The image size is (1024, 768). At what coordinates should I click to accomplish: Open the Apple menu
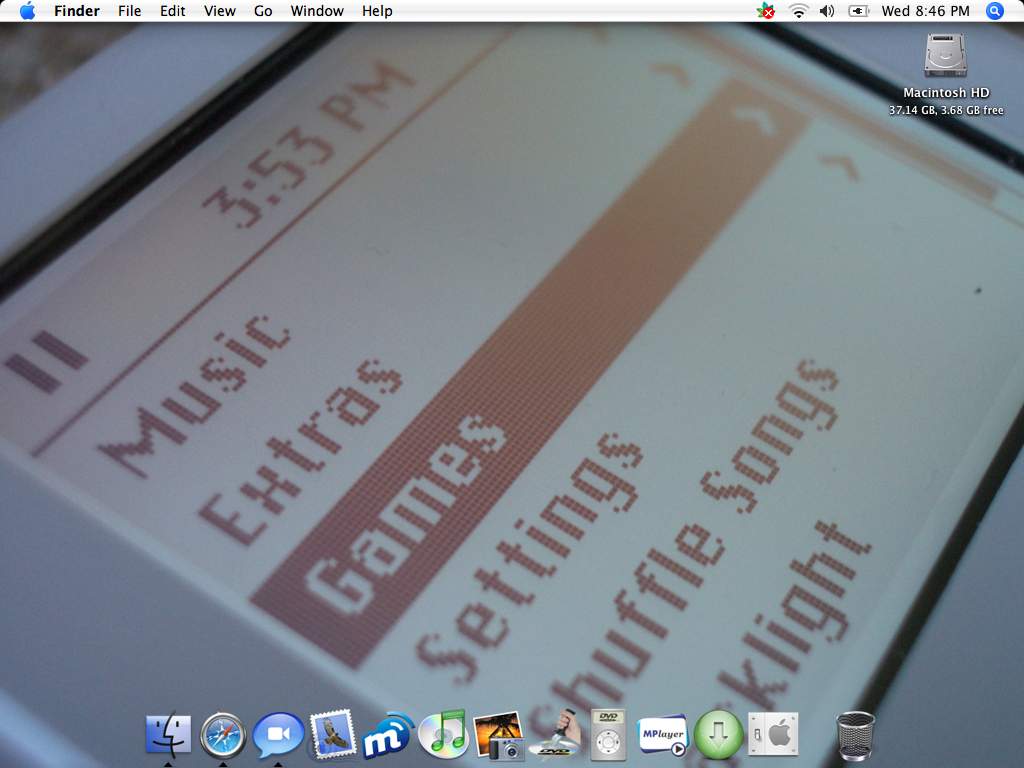(x=27, y=11)
